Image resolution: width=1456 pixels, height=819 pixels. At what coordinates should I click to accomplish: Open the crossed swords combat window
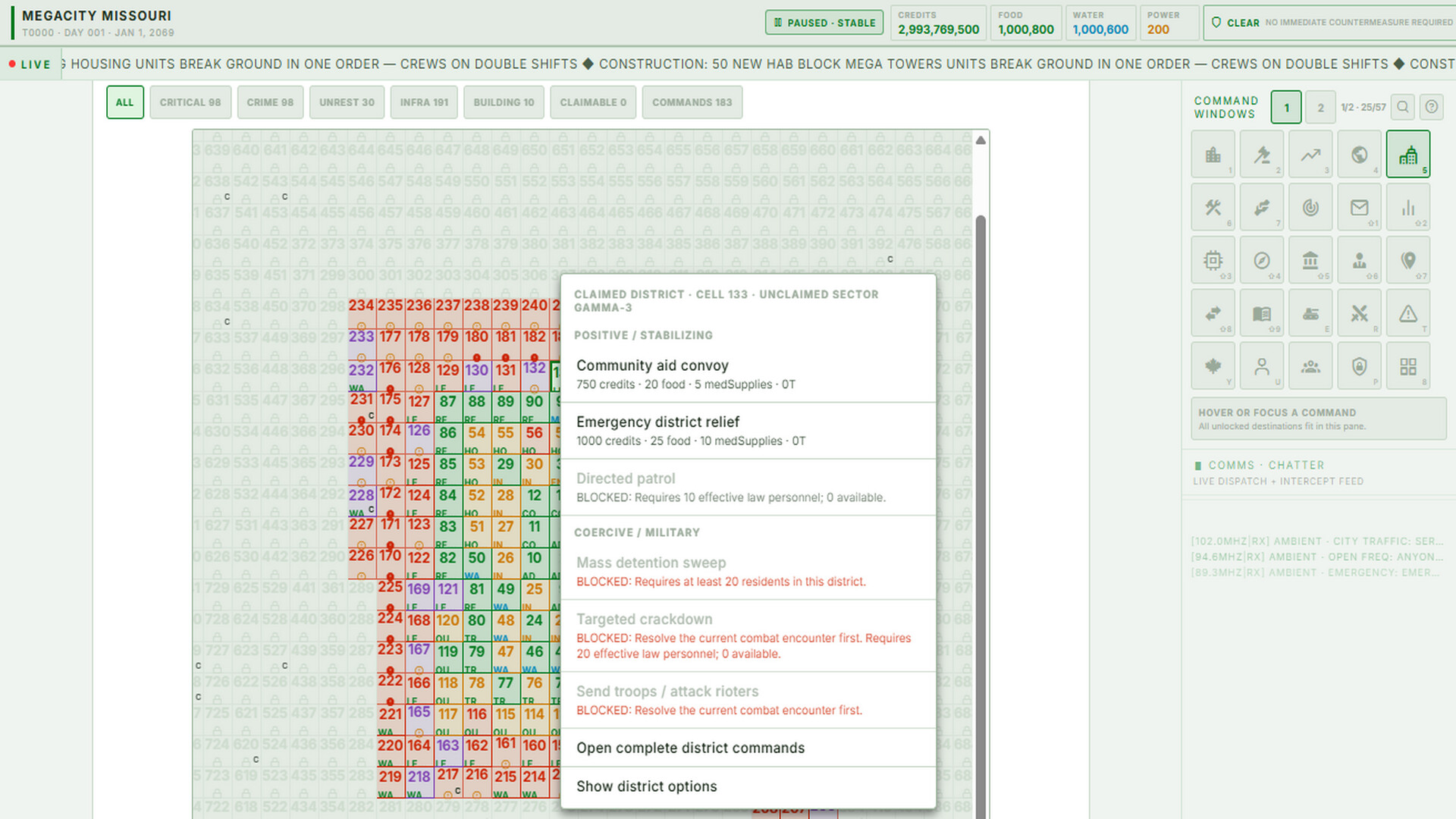tap(1360, 313)
